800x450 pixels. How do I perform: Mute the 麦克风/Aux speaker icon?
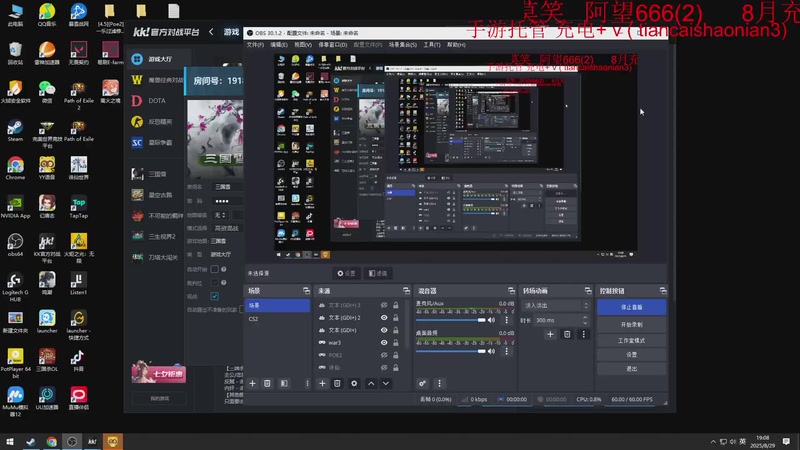(x=491, y=320)
